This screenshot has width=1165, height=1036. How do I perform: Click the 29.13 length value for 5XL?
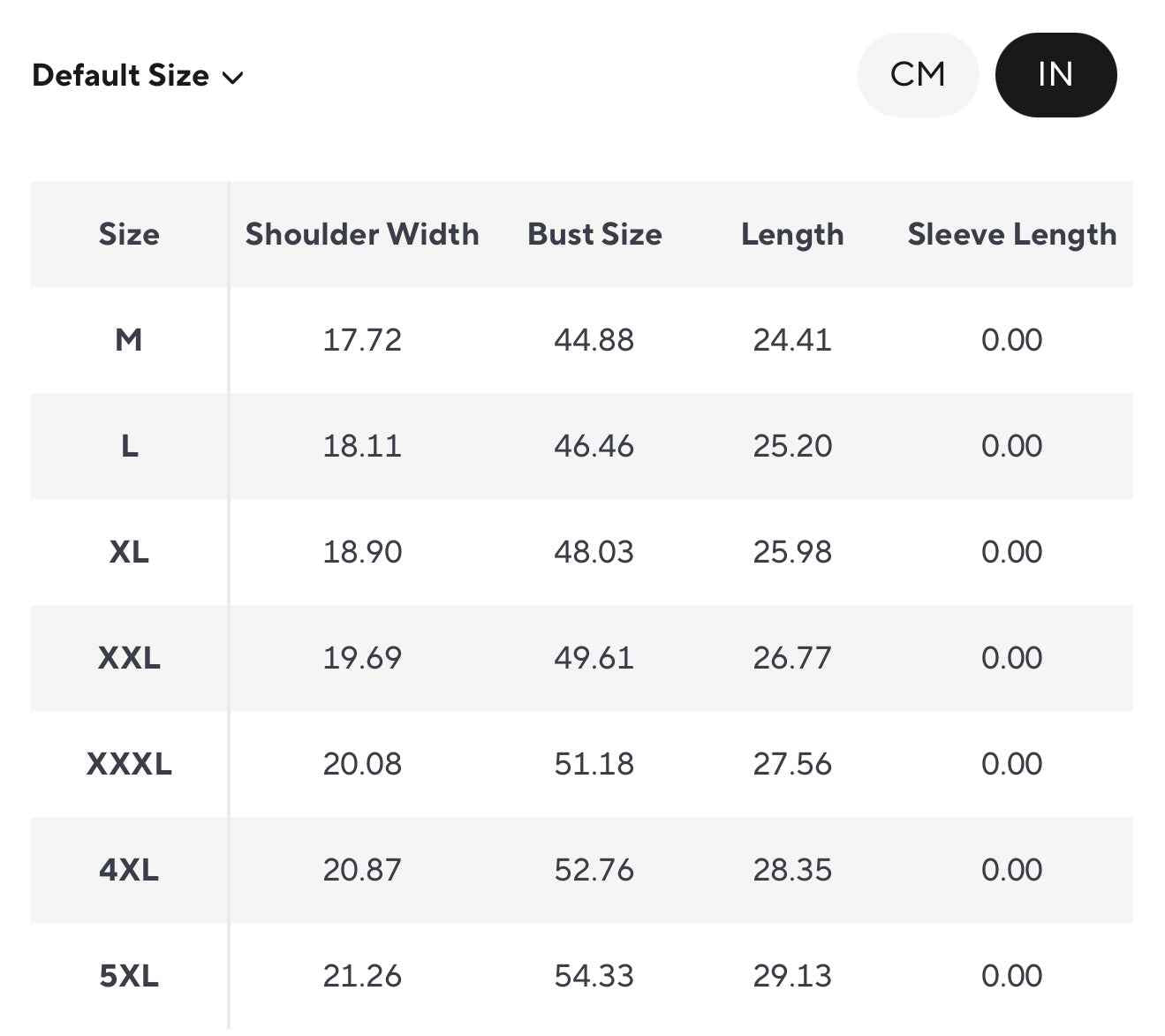click(x=792, y=976)
